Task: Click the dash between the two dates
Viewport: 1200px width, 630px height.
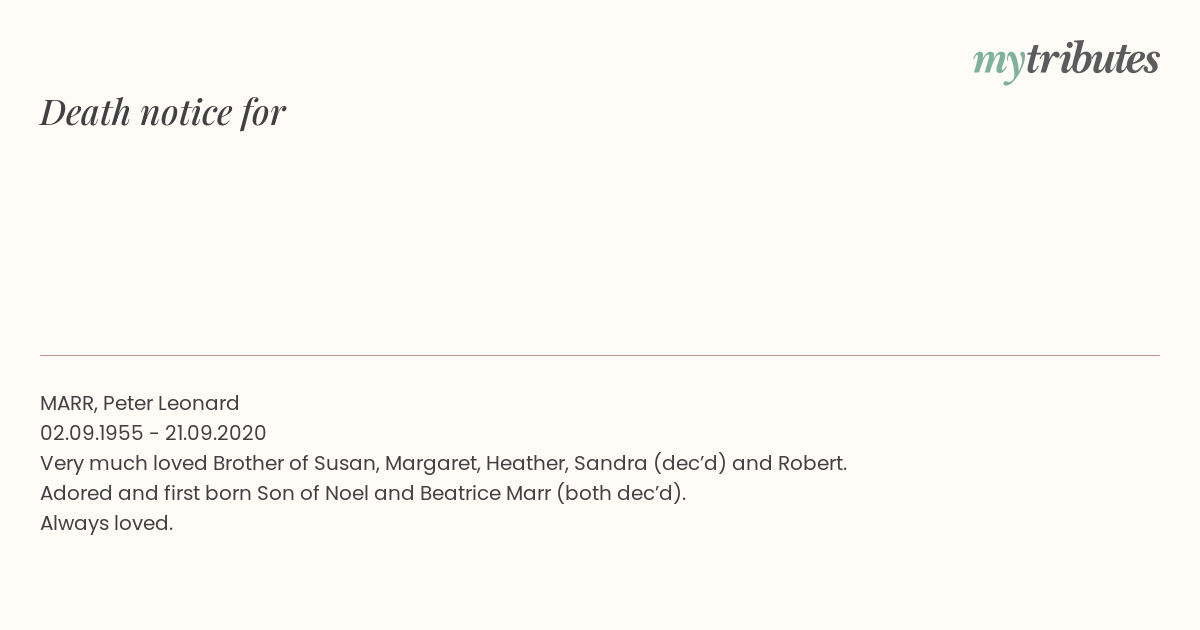Action: 154,434
